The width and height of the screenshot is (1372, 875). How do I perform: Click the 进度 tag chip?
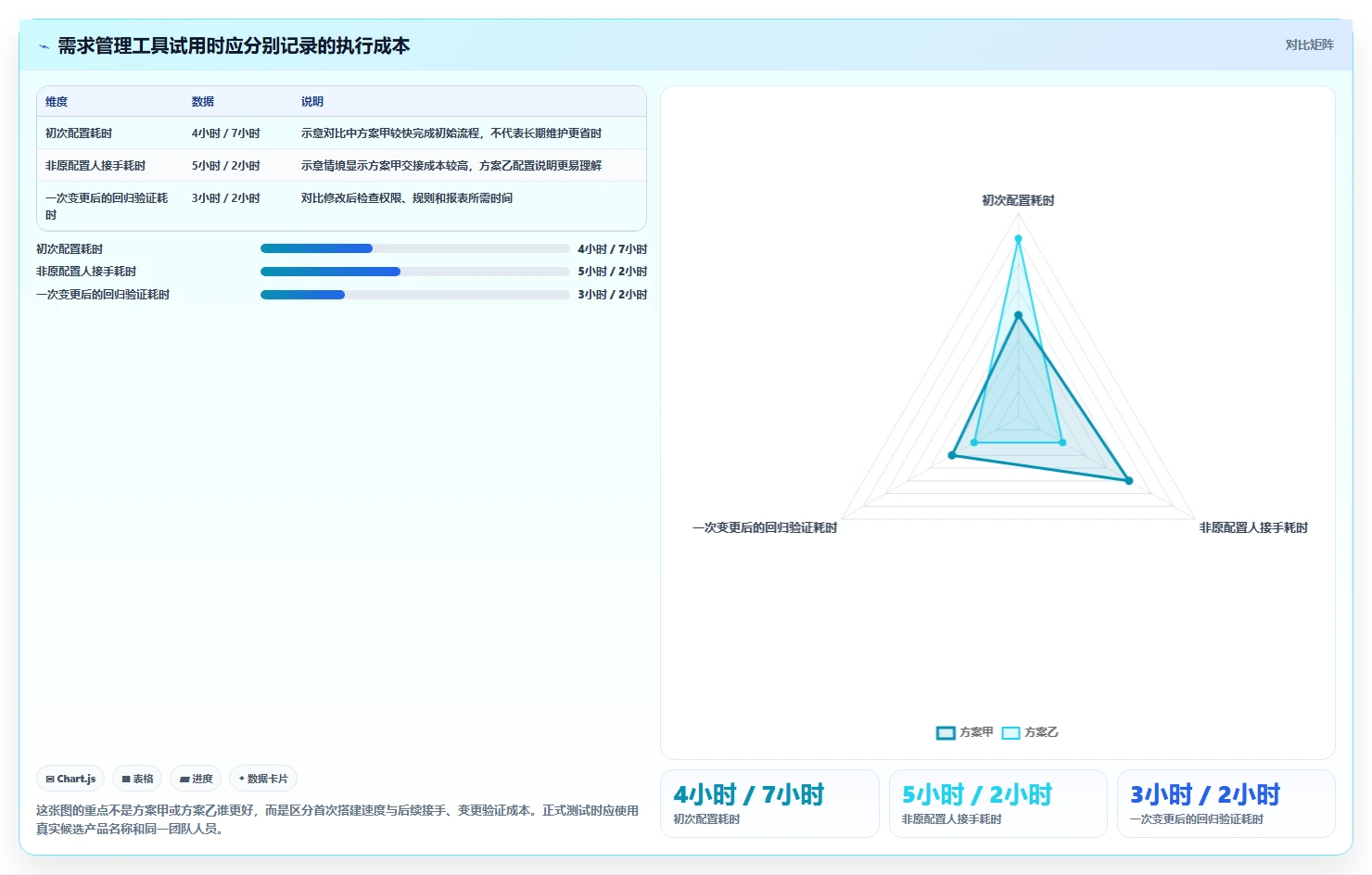197,779
